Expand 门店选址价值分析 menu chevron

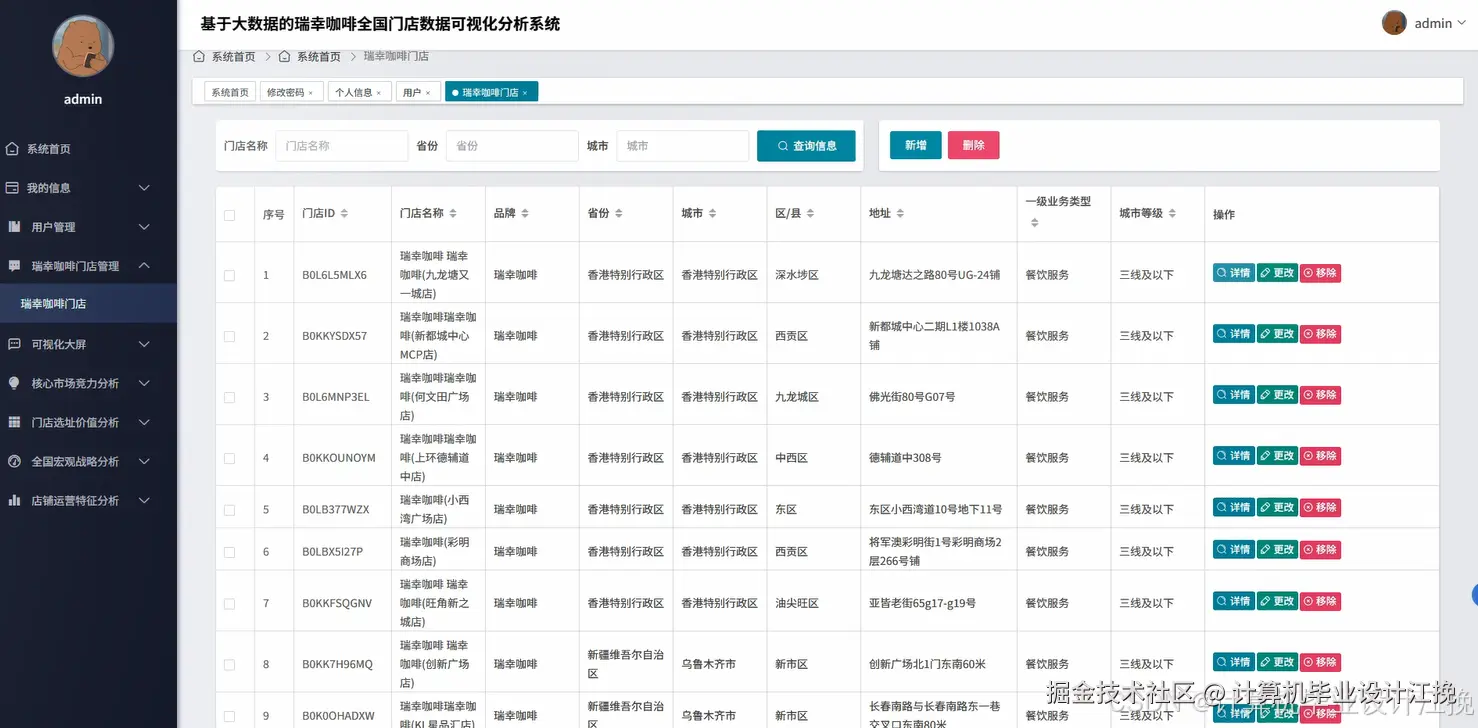coord(144,422)
